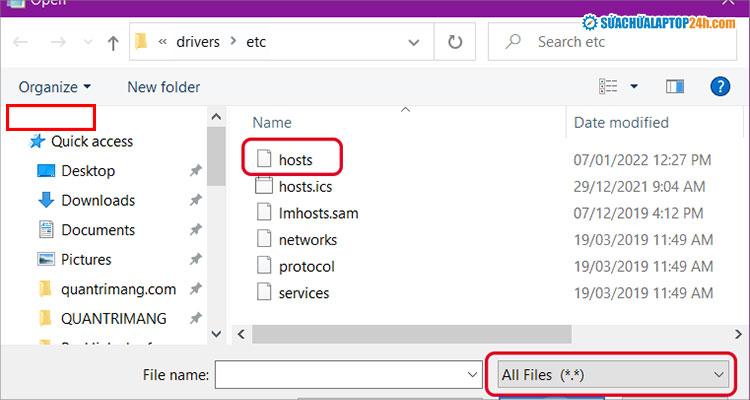Image resolution: width=750 pixels, height=400 pixels.
Task: Click date 07/01/2022 12:27 PM
Action: pos(642,160)
